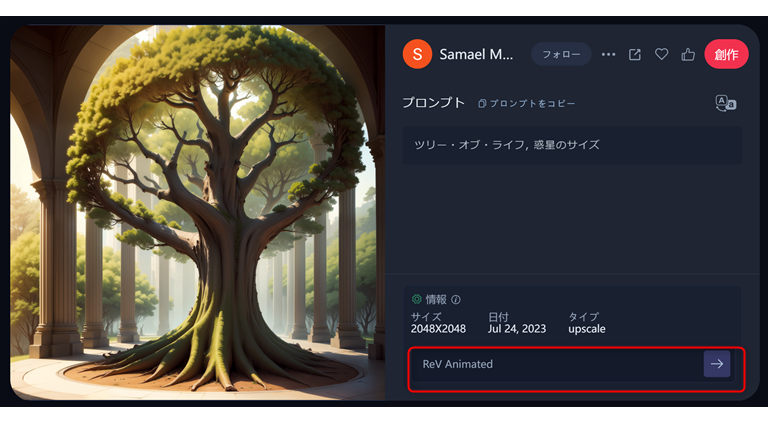Open the Samael M... user profile link
This screenshot has height=423, width=768.
[477, 54]
